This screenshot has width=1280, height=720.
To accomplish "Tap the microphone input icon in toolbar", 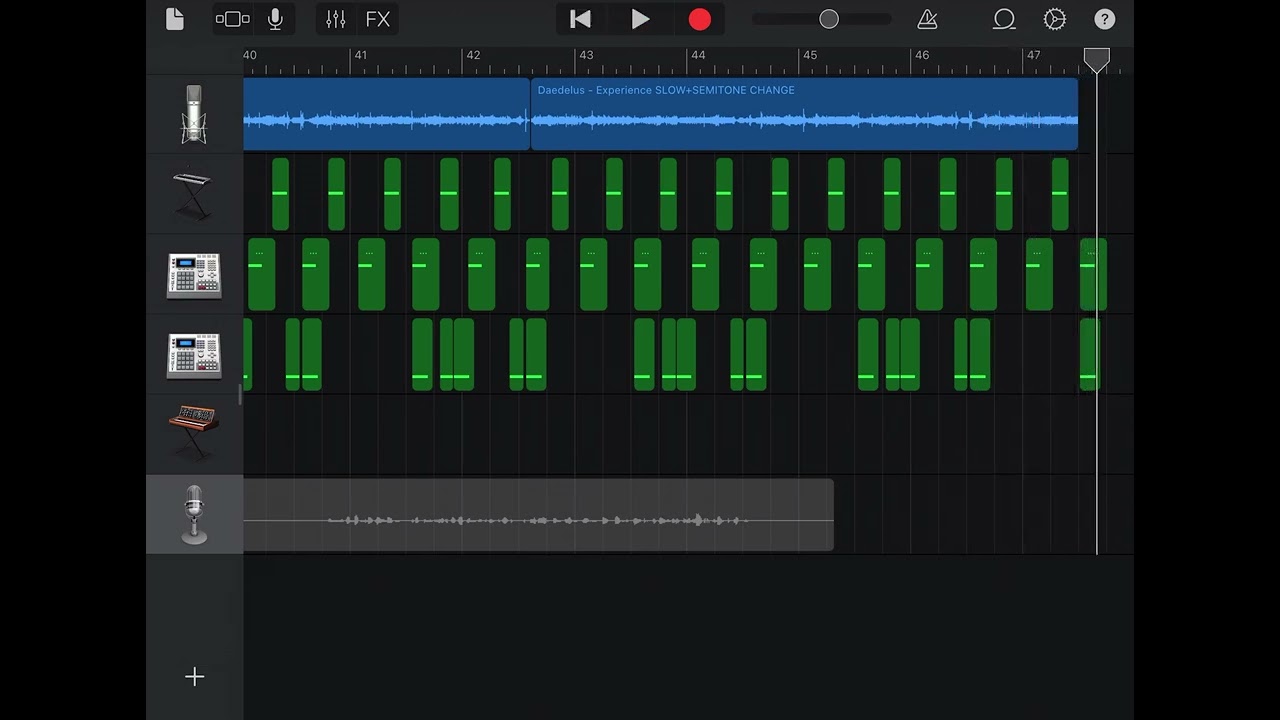I will click(x=275, y=19).
